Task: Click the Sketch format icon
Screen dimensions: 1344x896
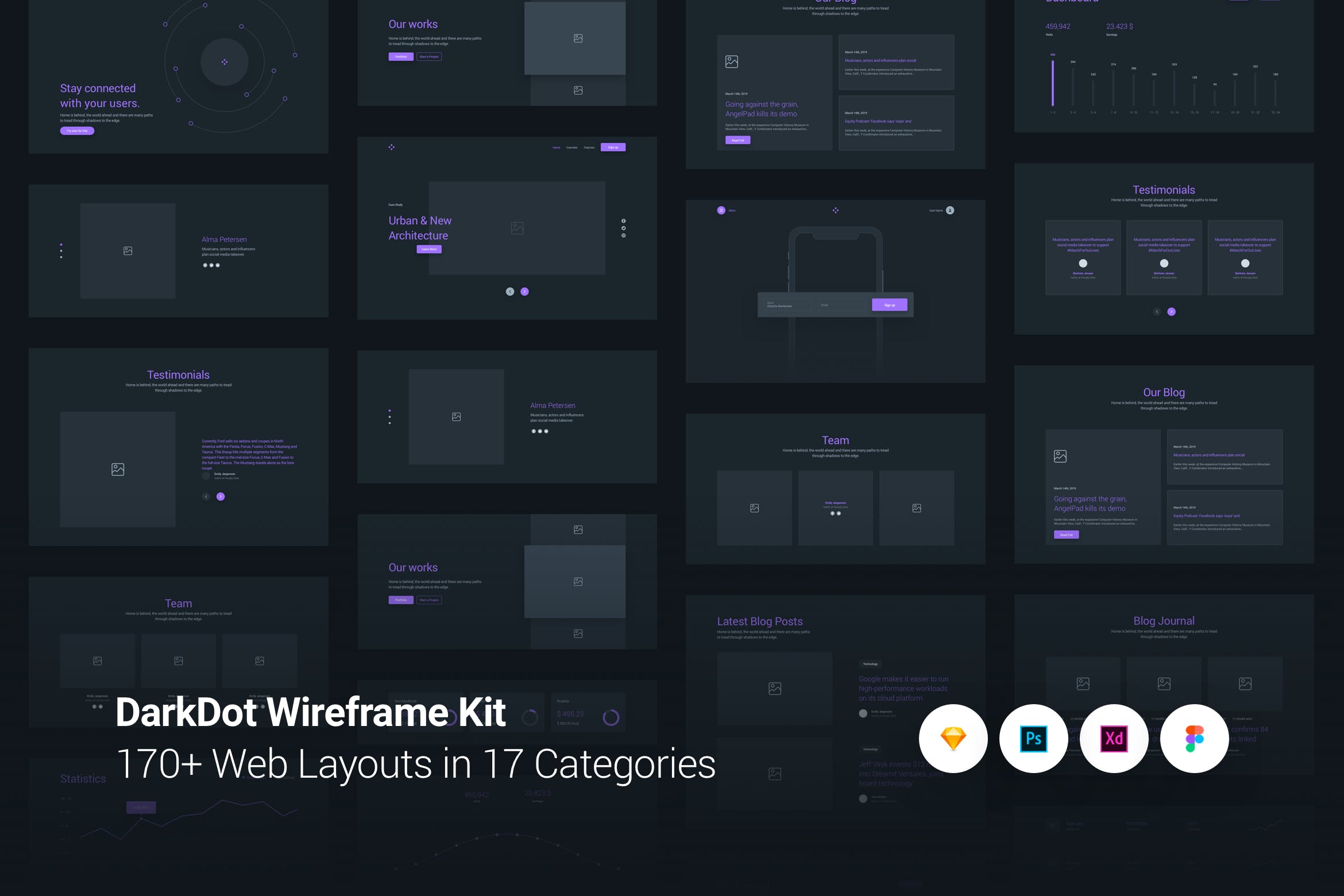Action: point(953,739)
